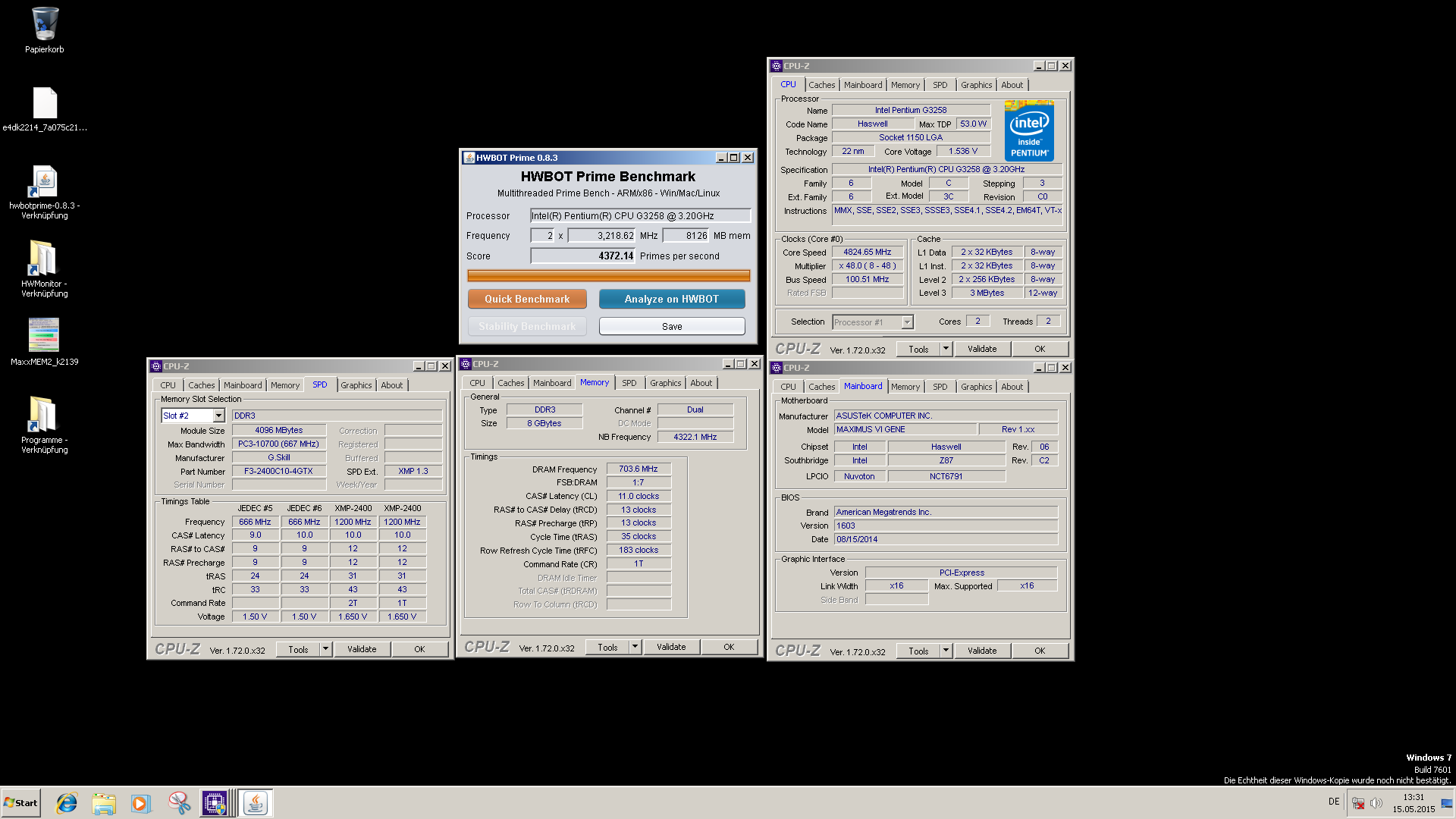Click the network status tray icon
This screenshot has height=819, width=1456.
click(1358, 803)
